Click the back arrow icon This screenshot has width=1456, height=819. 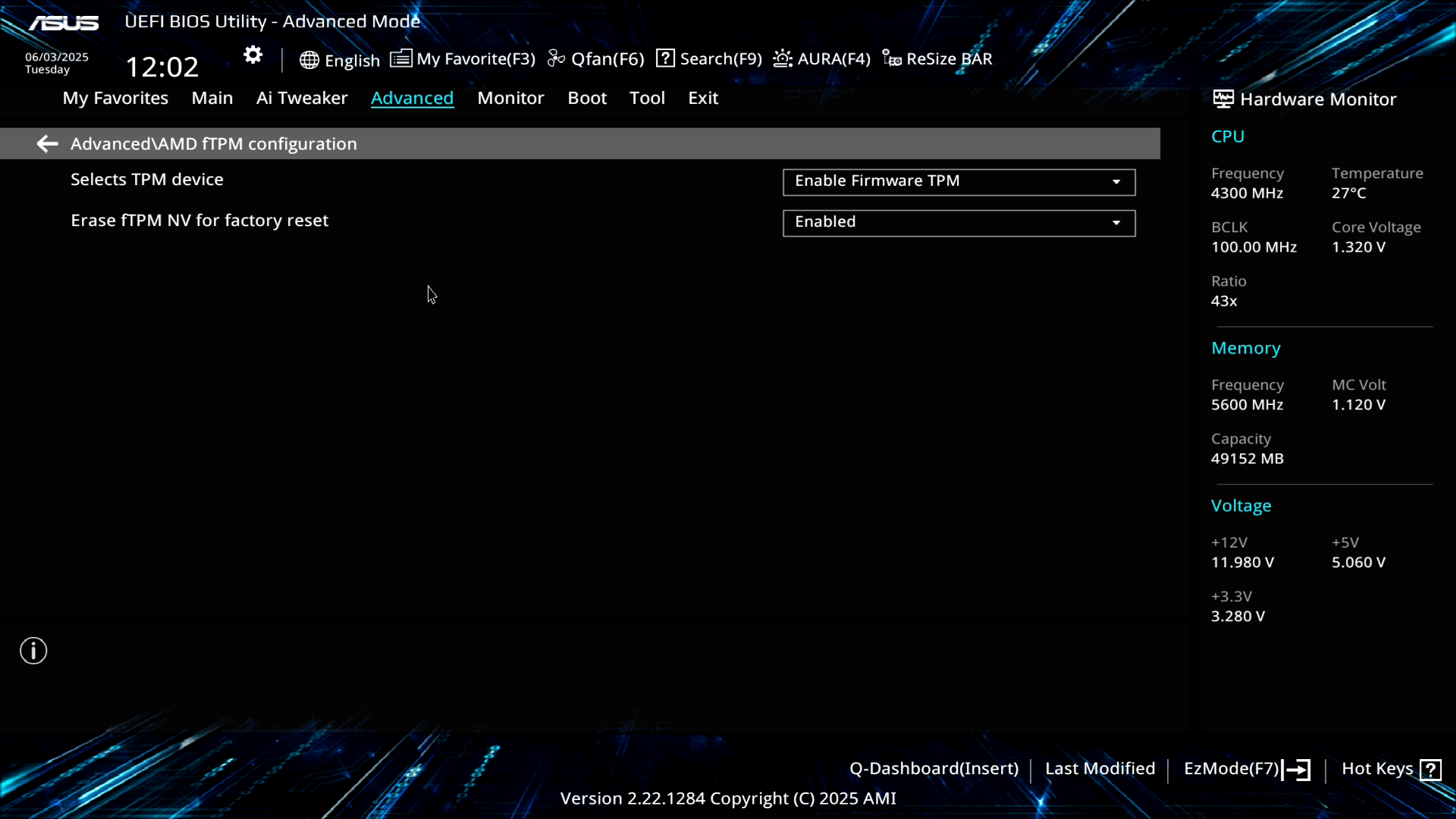point(47,144)
